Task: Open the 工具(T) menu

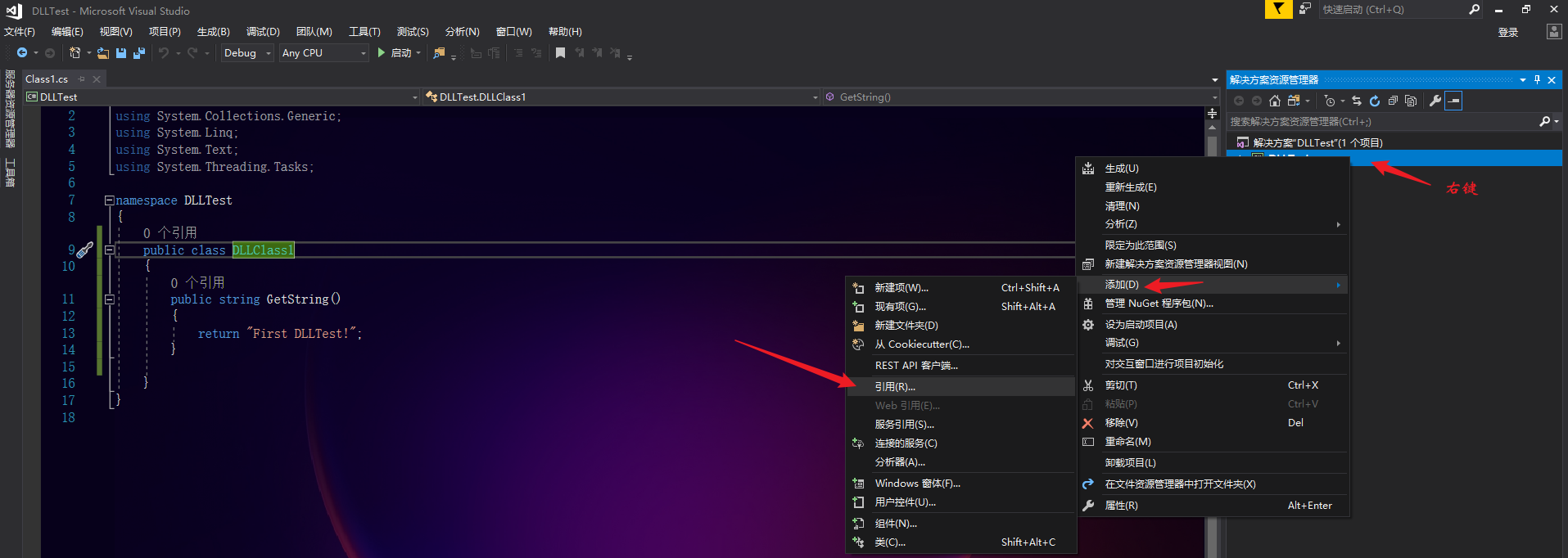Action: coord(364,32)
